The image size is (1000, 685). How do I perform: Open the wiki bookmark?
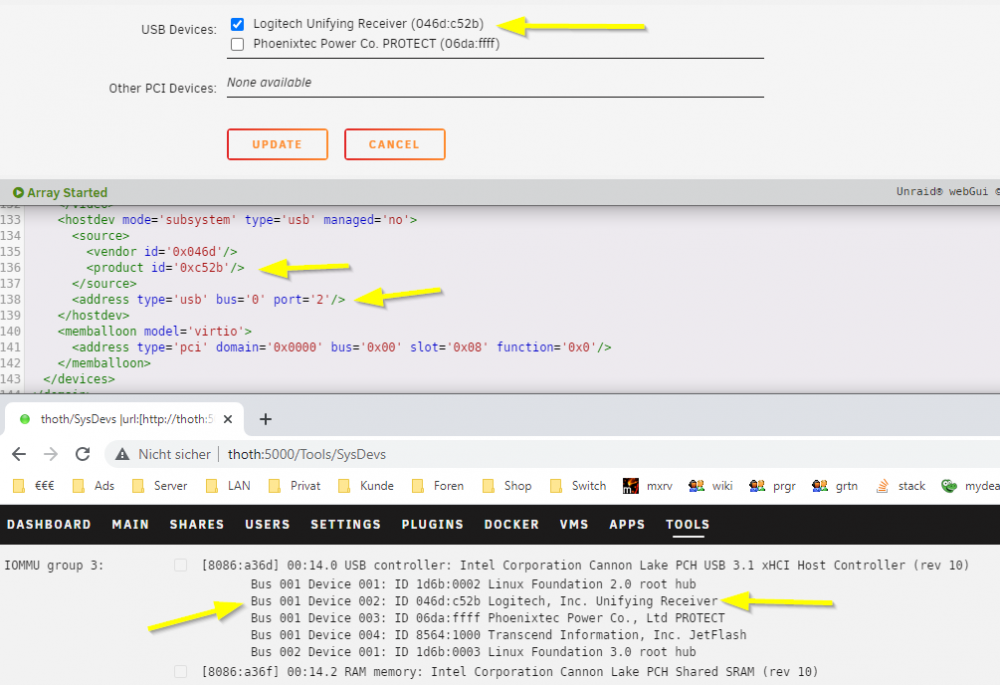[710, 486]
